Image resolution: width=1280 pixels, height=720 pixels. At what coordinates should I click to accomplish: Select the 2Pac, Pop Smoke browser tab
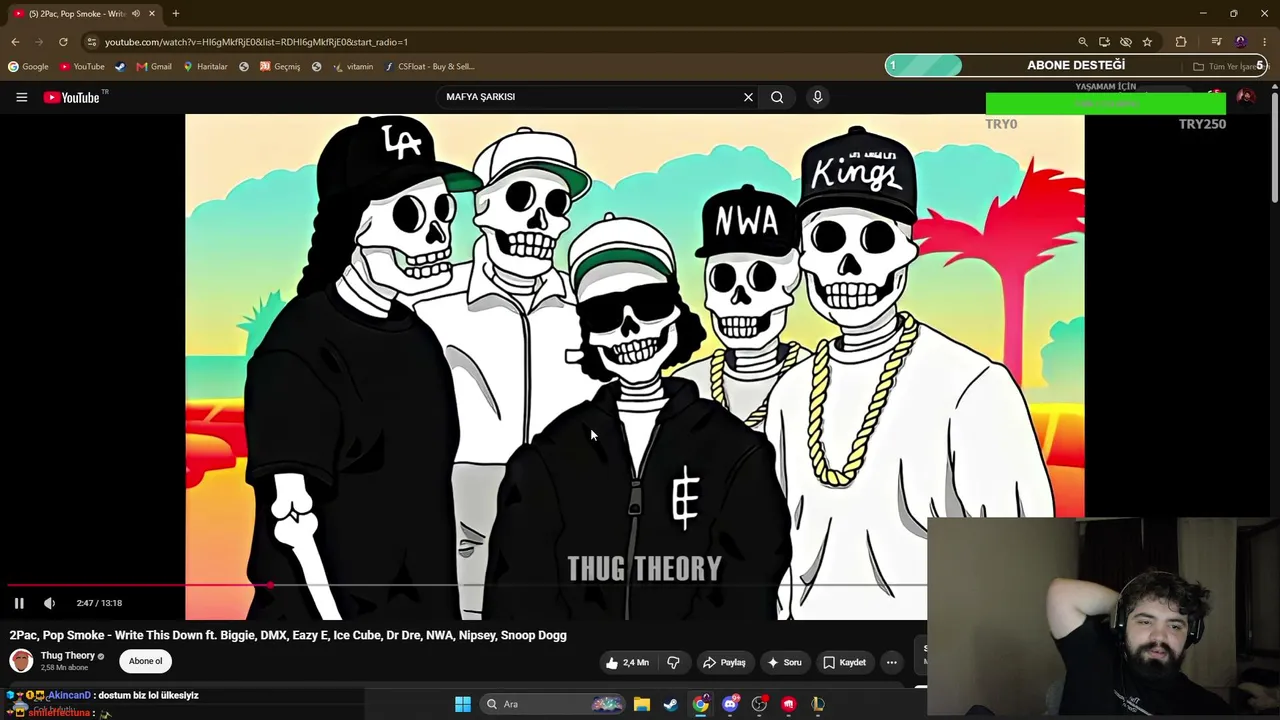point(84,14)
